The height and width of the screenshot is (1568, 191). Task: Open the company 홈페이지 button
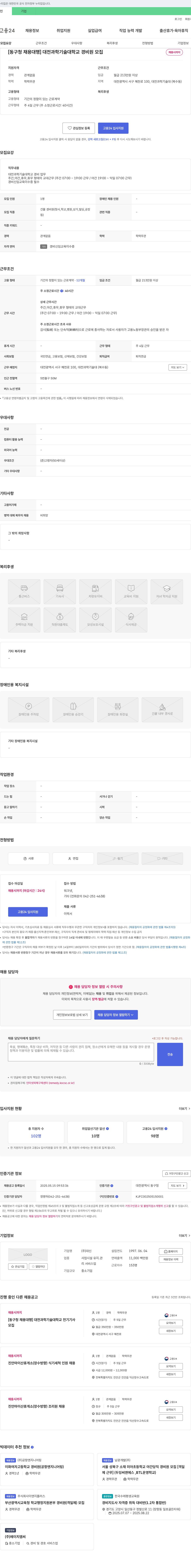171,1251
